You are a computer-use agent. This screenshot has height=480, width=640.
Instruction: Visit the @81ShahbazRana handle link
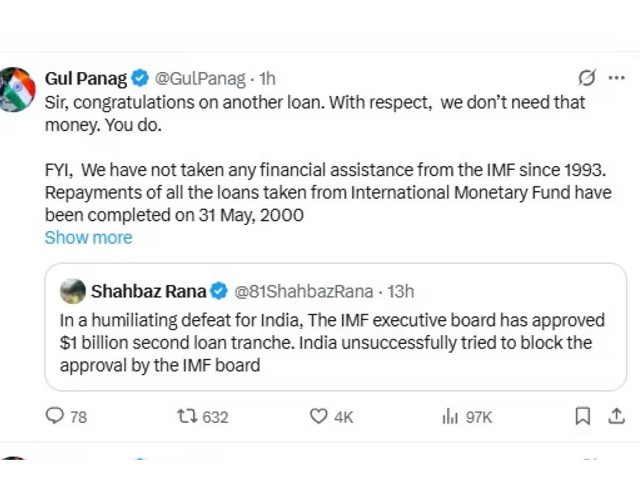click(x=303, y=291)
